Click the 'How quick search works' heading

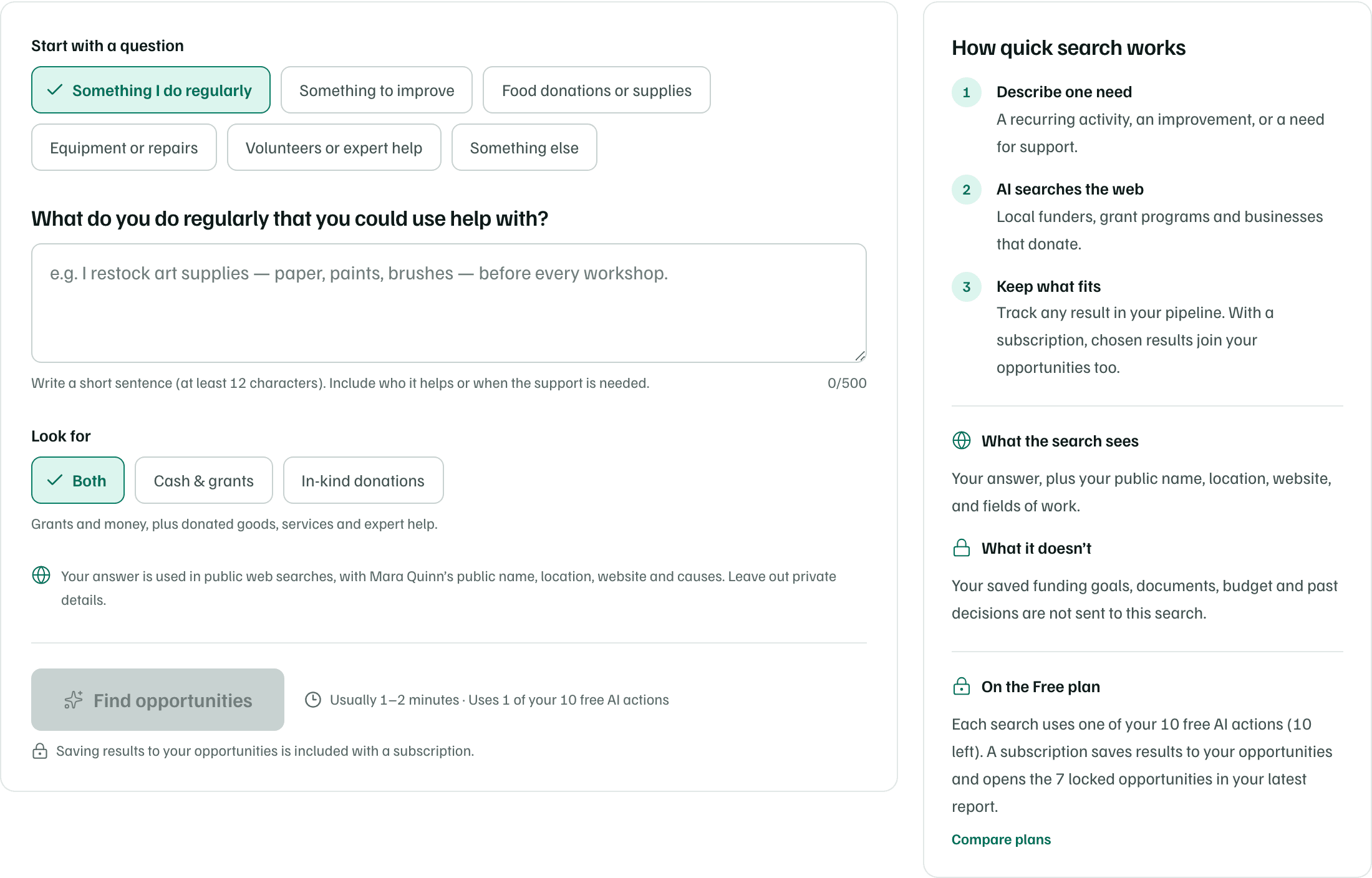[1068, 47]
